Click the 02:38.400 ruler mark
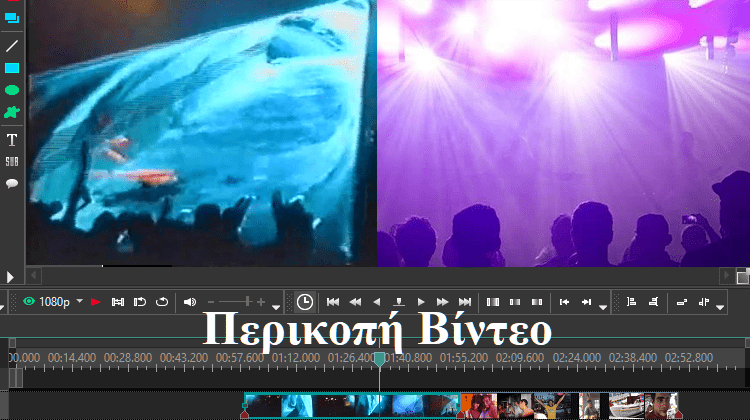Viewport: 750px width, 420px height. tap(632, 358)
